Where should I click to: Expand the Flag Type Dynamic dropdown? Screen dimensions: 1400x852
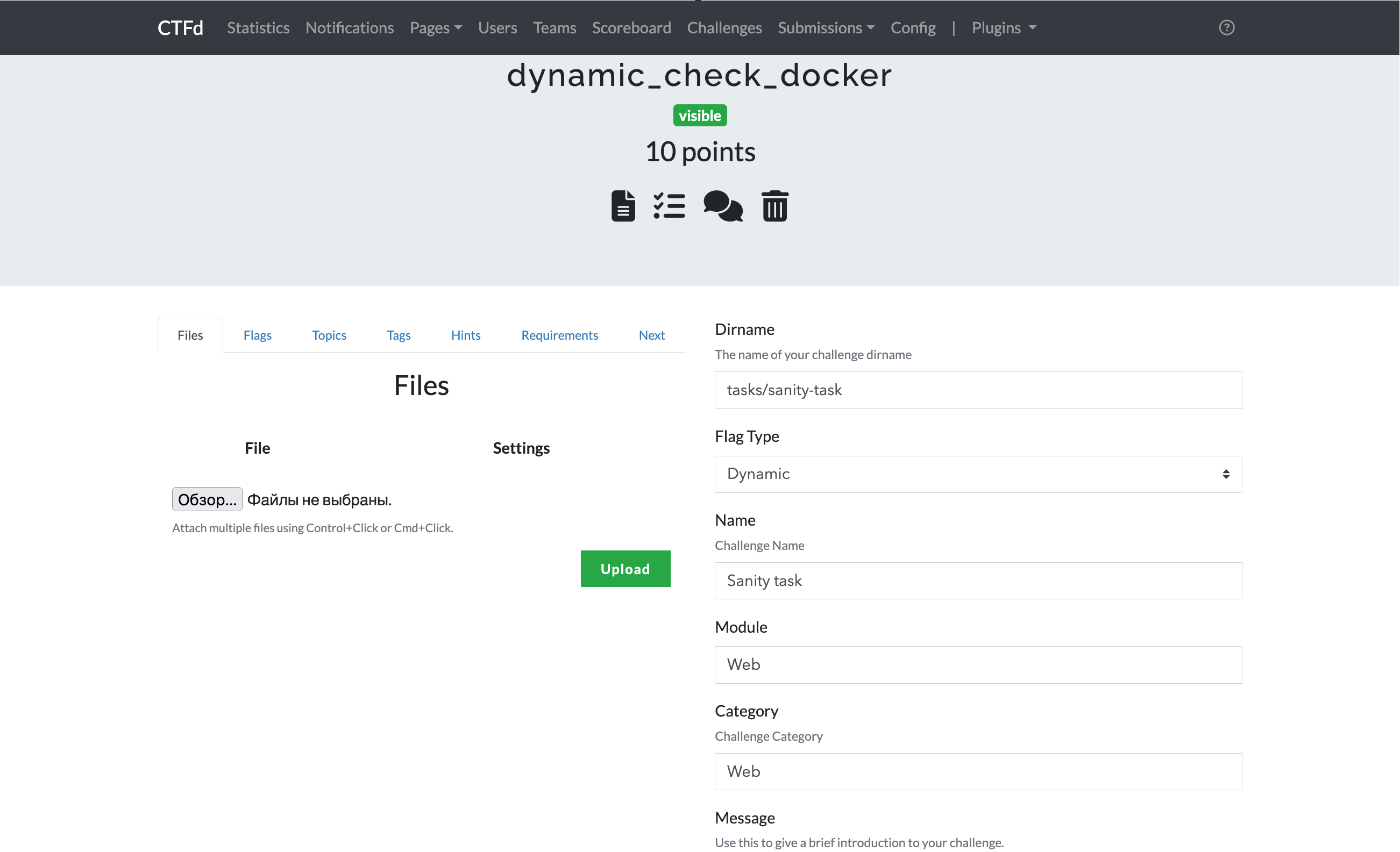coord(977,474)
